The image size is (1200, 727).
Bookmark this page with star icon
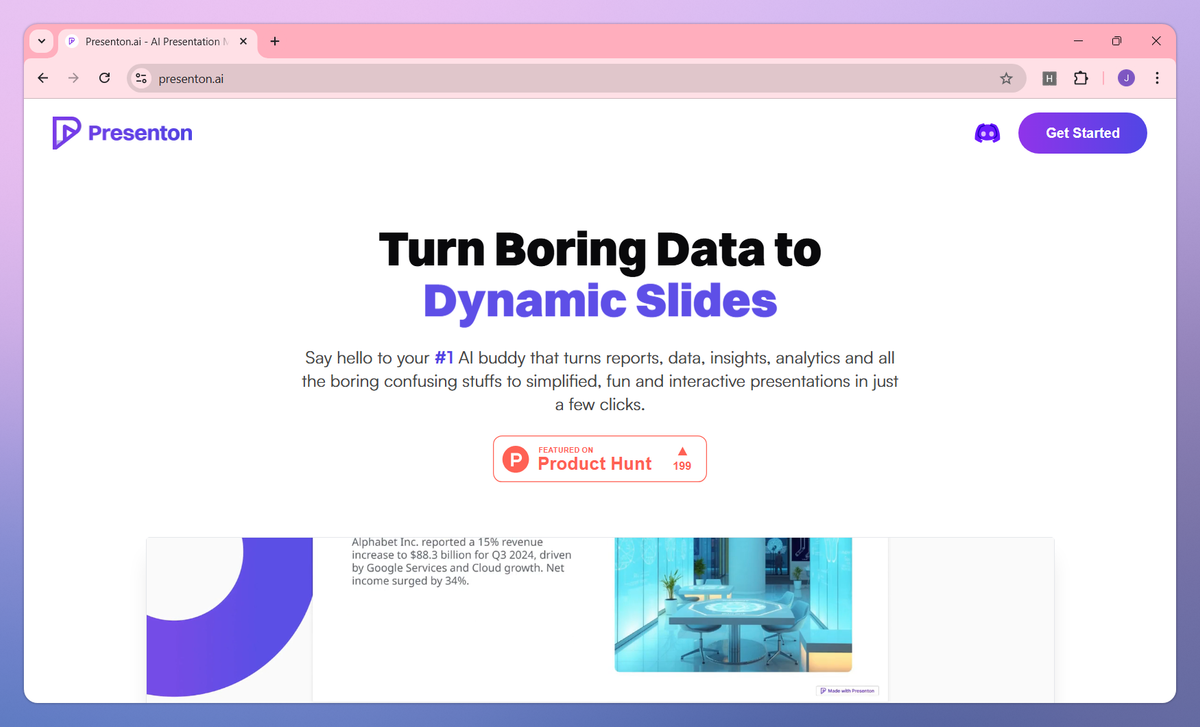(1006, 78)
